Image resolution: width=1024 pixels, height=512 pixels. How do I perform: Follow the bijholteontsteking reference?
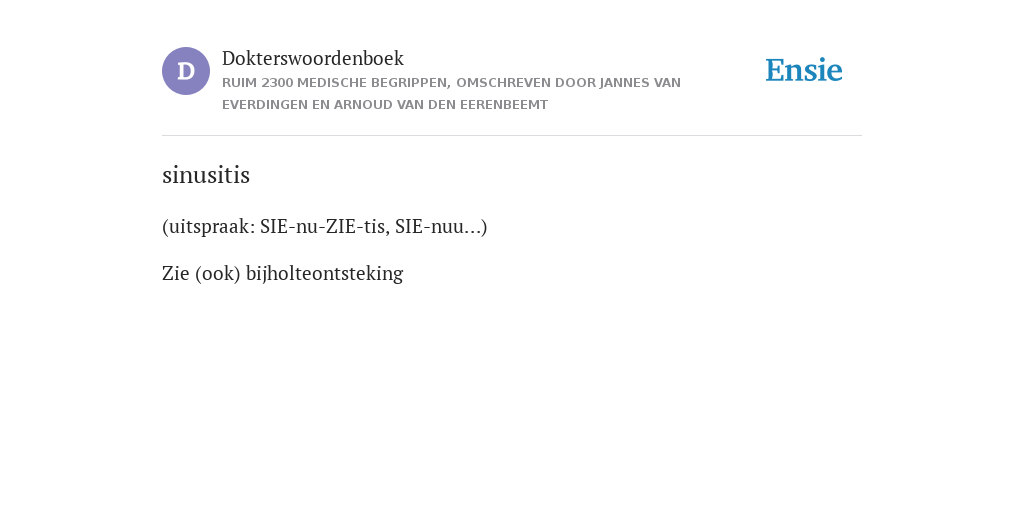(x=325, y=274)
